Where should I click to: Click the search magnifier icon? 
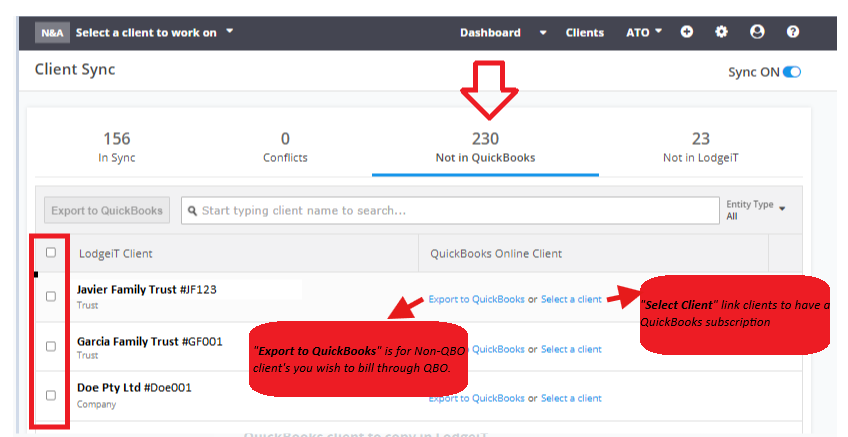[x=192, y=211]
